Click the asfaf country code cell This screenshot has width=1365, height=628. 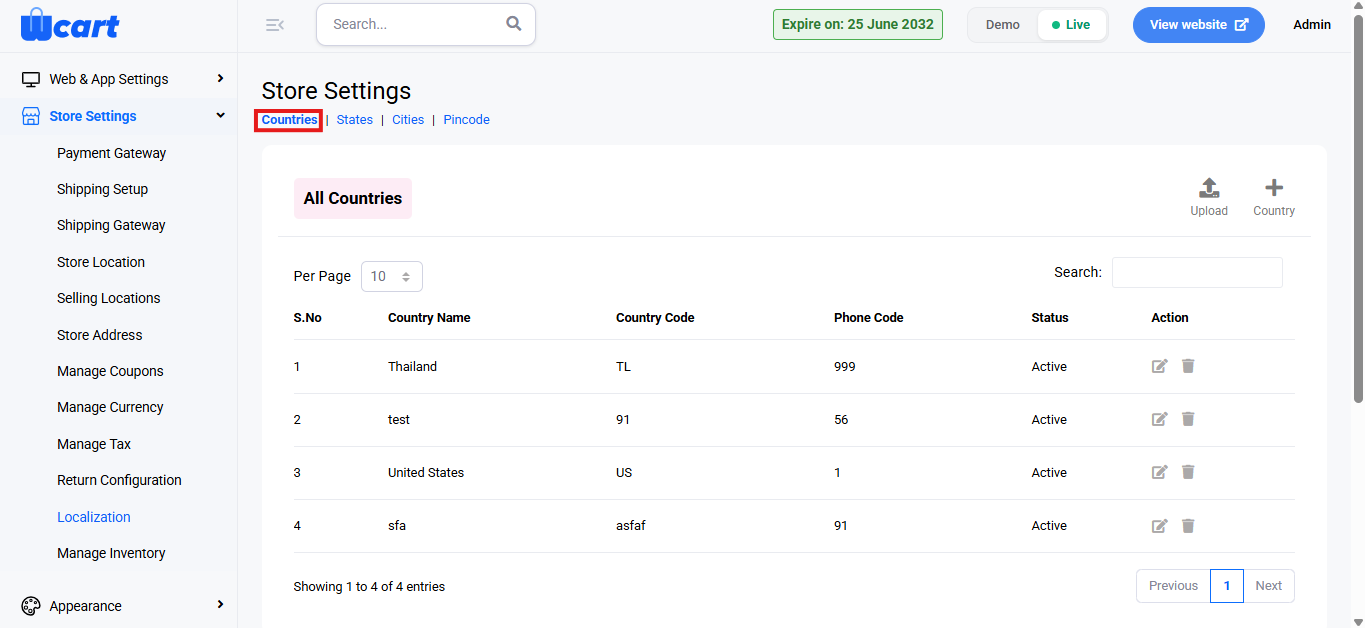coord(631,526)
